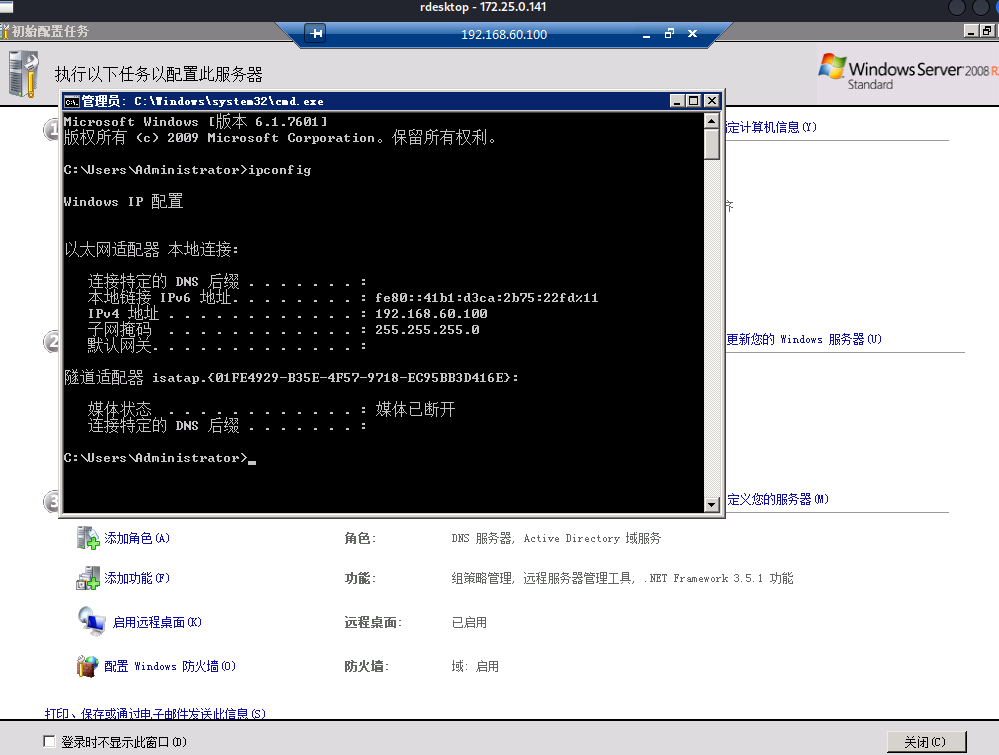999x755 pixels.
Task: Click the Windows Server 2008 logo
Action: pos(908,73)
